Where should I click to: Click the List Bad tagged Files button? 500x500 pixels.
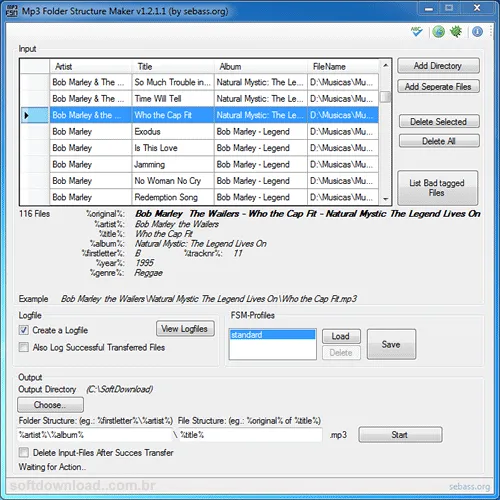coord(437,188)
